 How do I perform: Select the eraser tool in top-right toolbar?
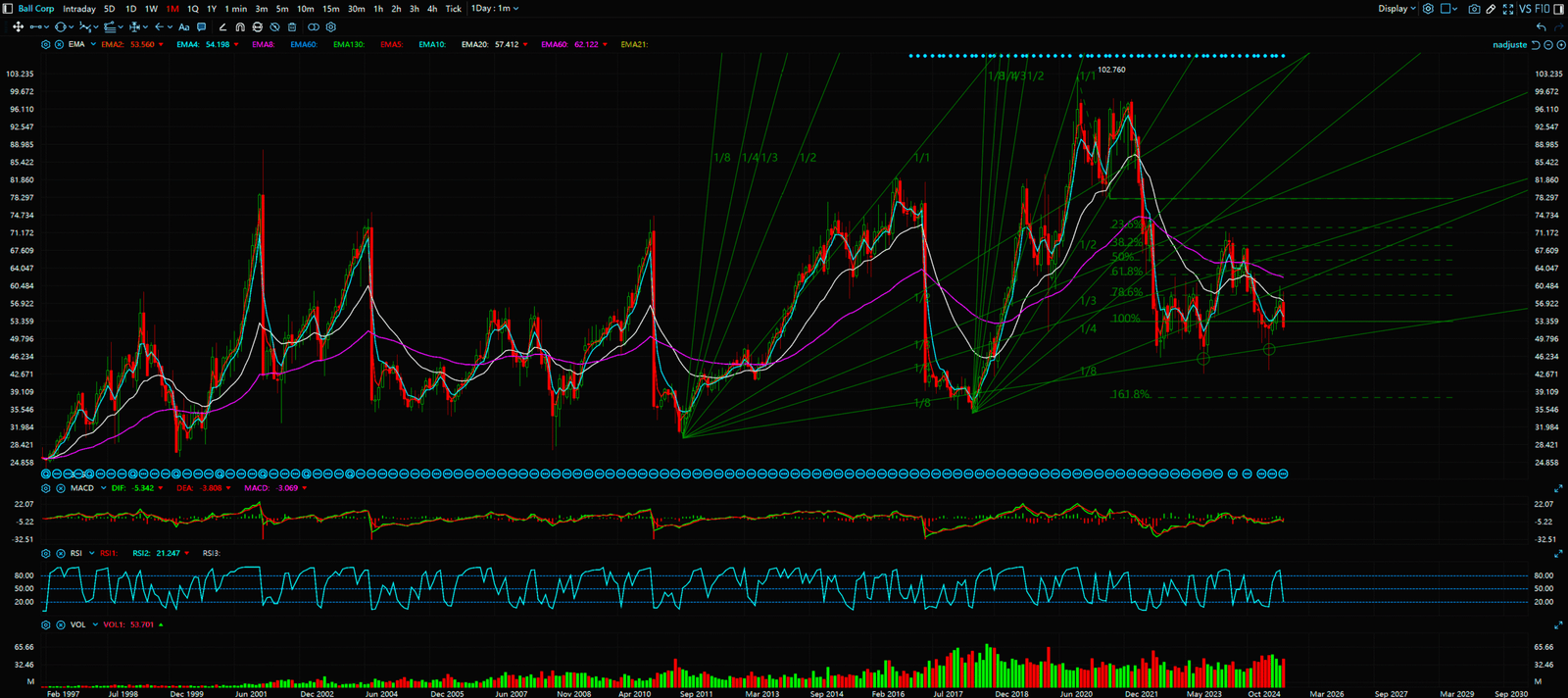coord(1491,9)
